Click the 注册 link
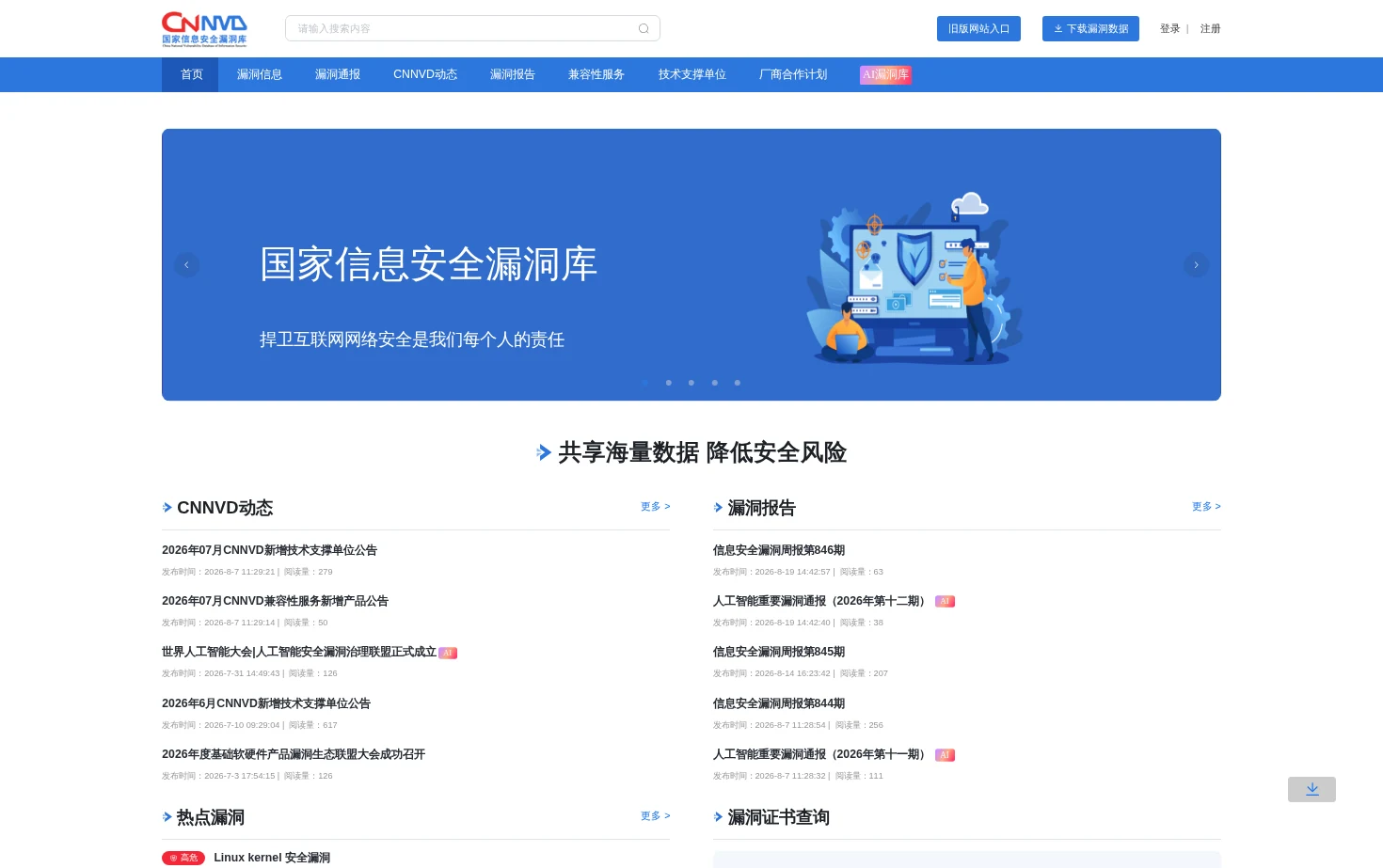The width and height of the screenshot is (1383, 868). point(1210,29)
